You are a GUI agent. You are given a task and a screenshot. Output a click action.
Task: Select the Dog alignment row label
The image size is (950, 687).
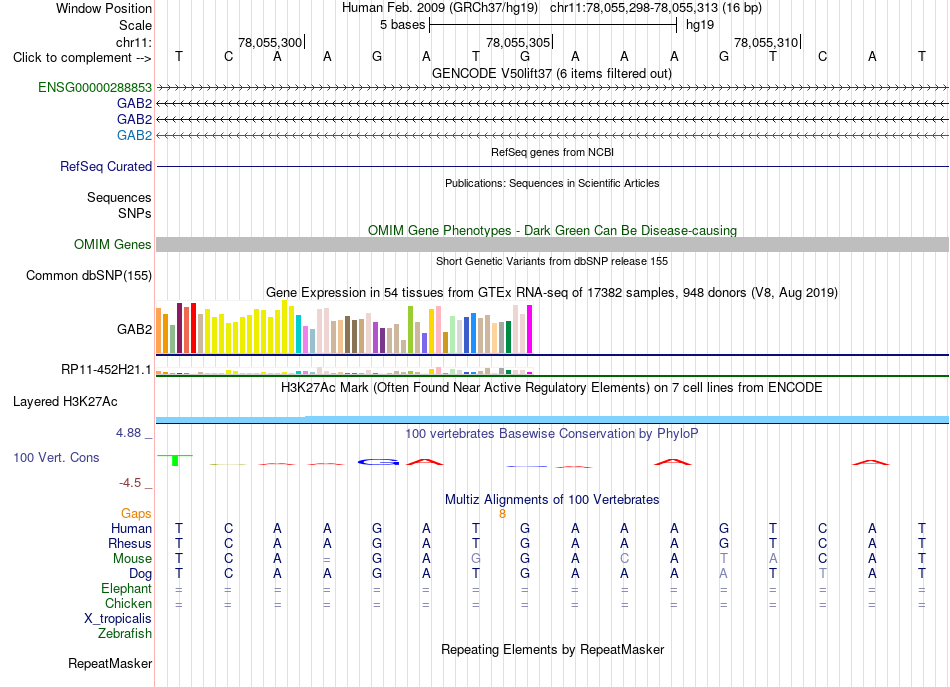pos(140,573)
